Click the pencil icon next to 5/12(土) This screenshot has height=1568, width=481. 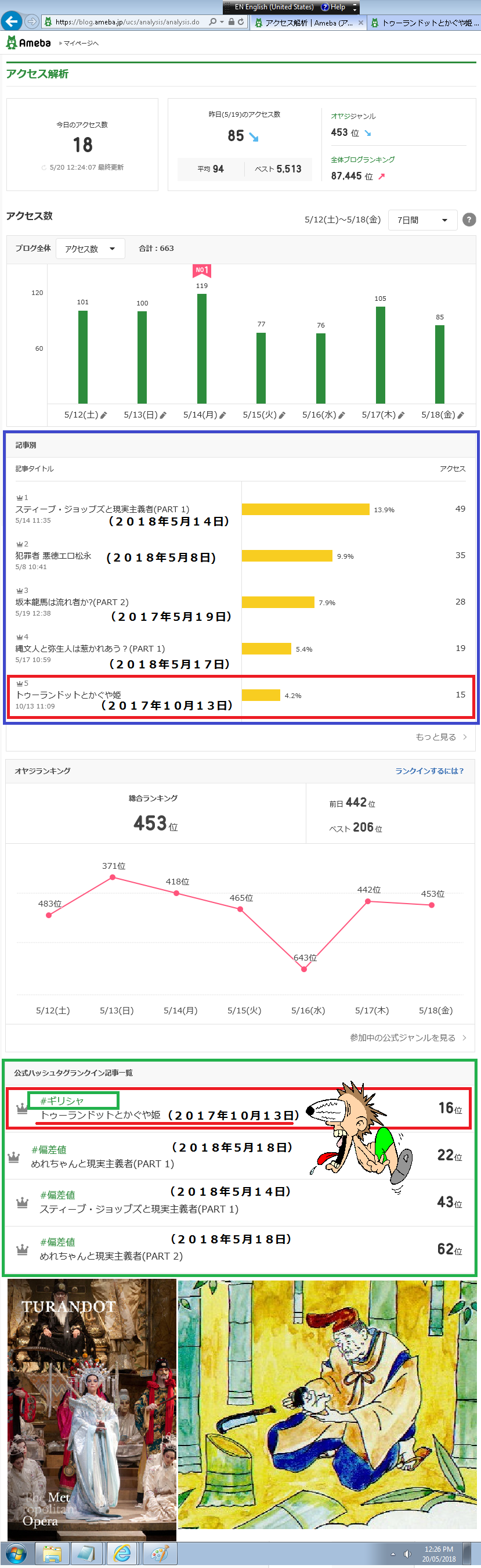pos(104,415)
